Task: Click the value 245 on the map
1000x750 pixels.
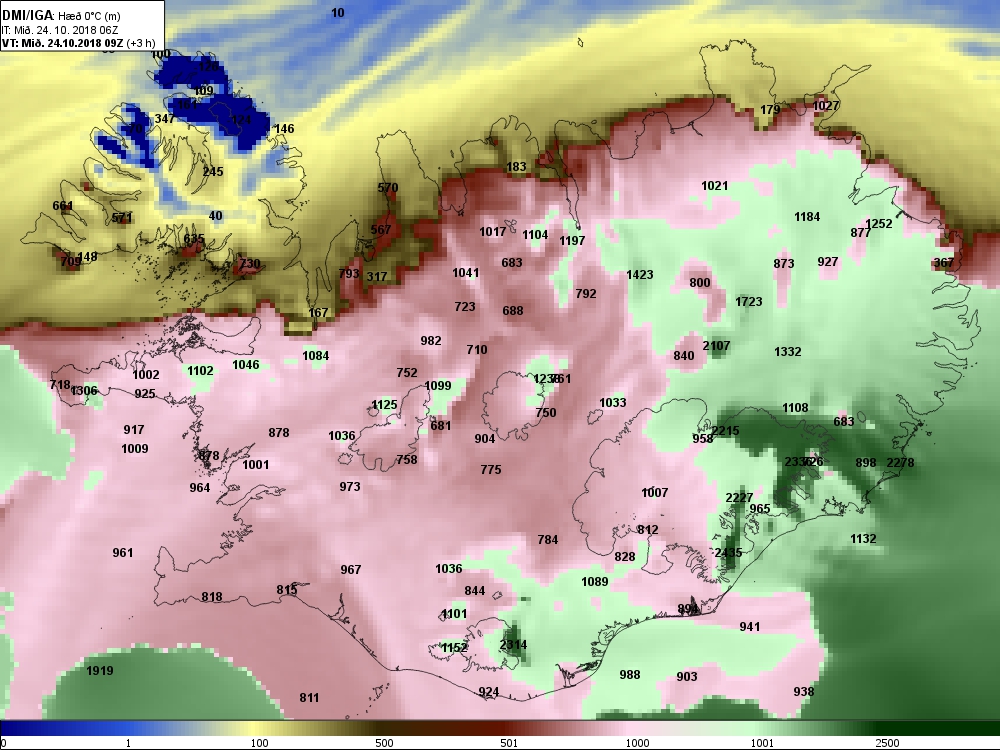Action: [213, 171]
